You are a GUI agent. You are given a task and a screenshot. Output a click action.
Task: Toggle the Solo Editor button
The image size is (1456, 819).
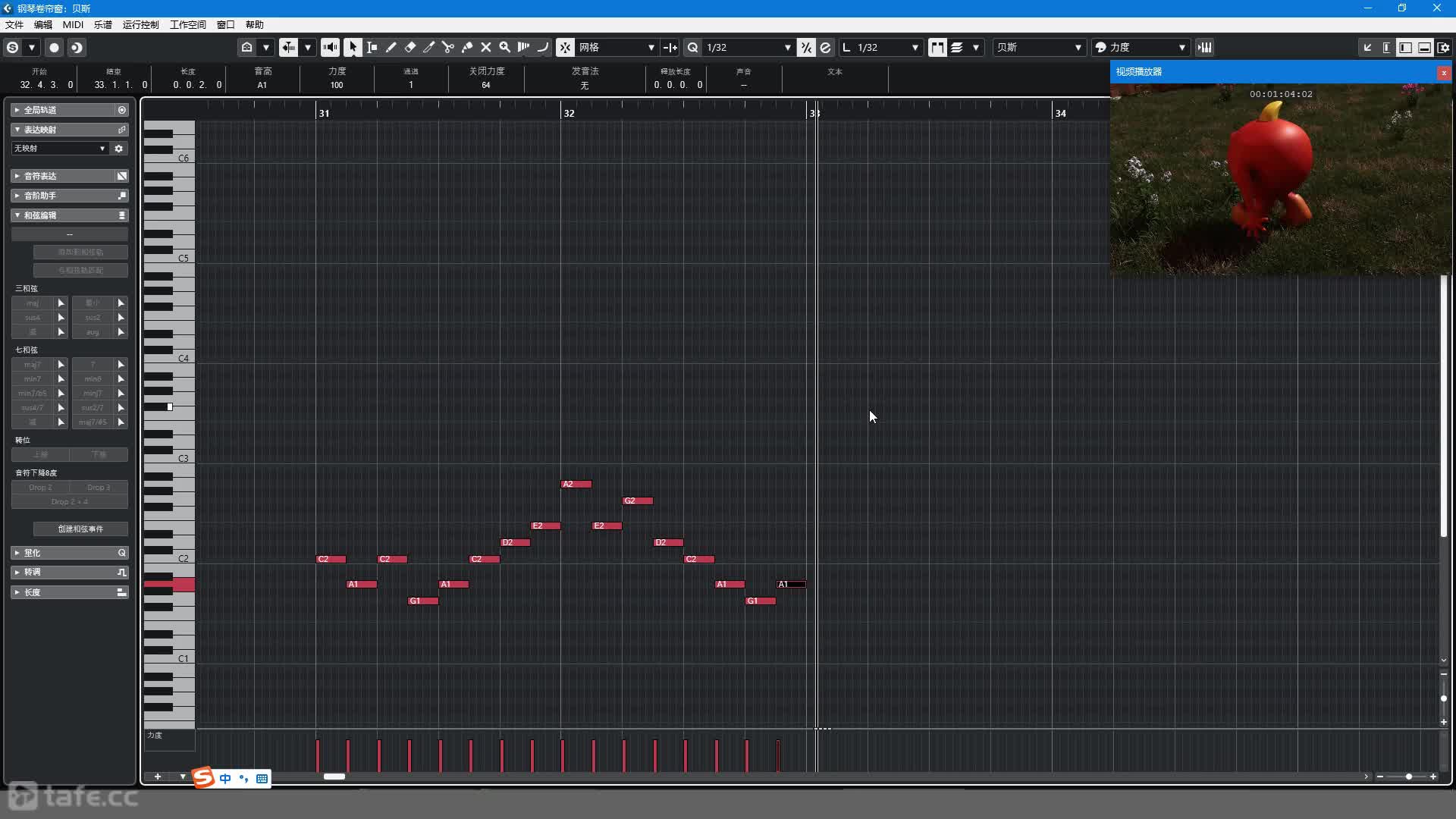[x=13, y=47]
